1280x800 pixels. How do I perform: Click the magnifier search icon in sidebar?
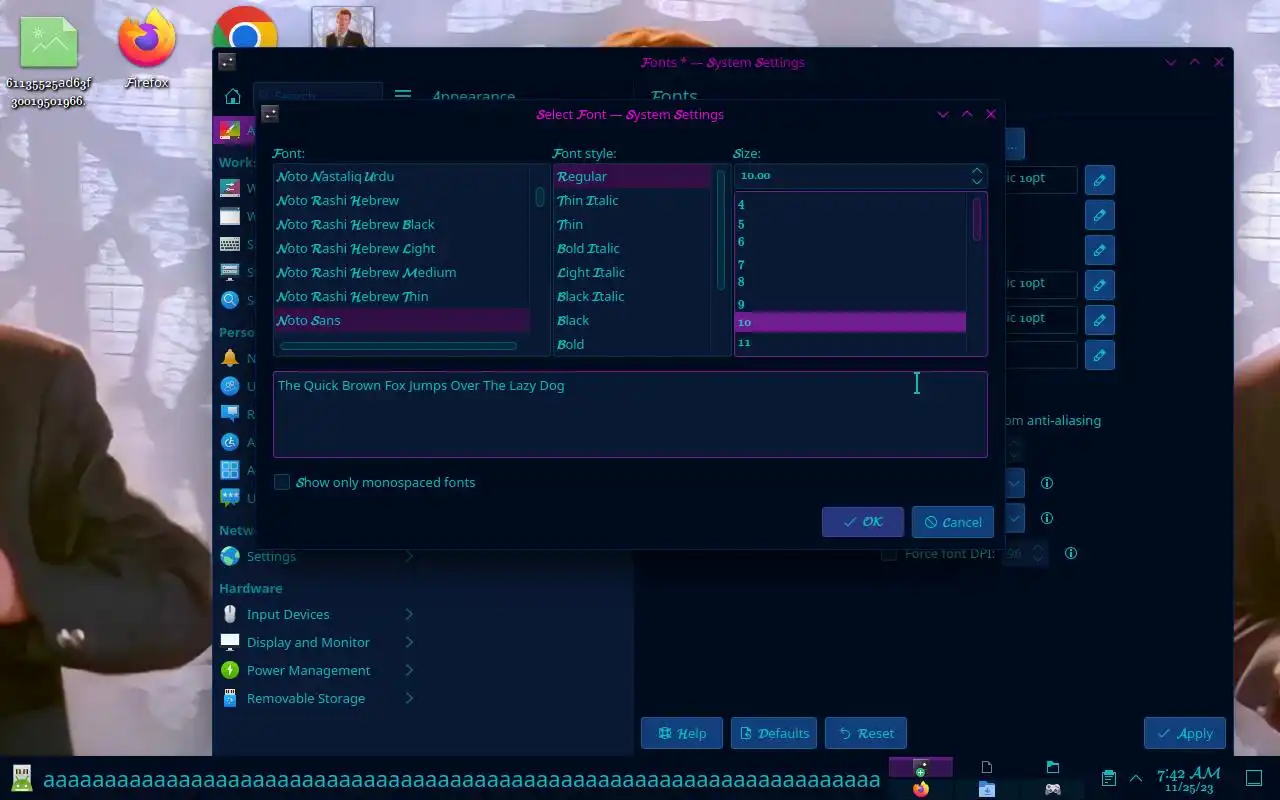coord(230,300)
